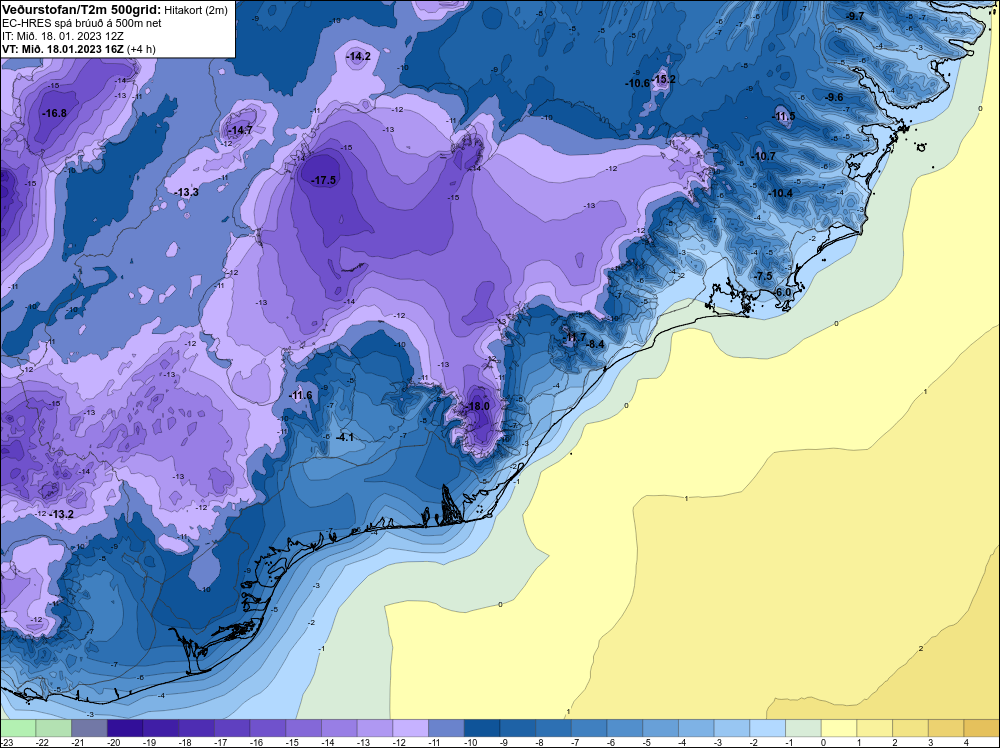Viewport: 1000px width, 748px height.
Task: Click the -11.7 temperature label
Action: click(575, 337)
